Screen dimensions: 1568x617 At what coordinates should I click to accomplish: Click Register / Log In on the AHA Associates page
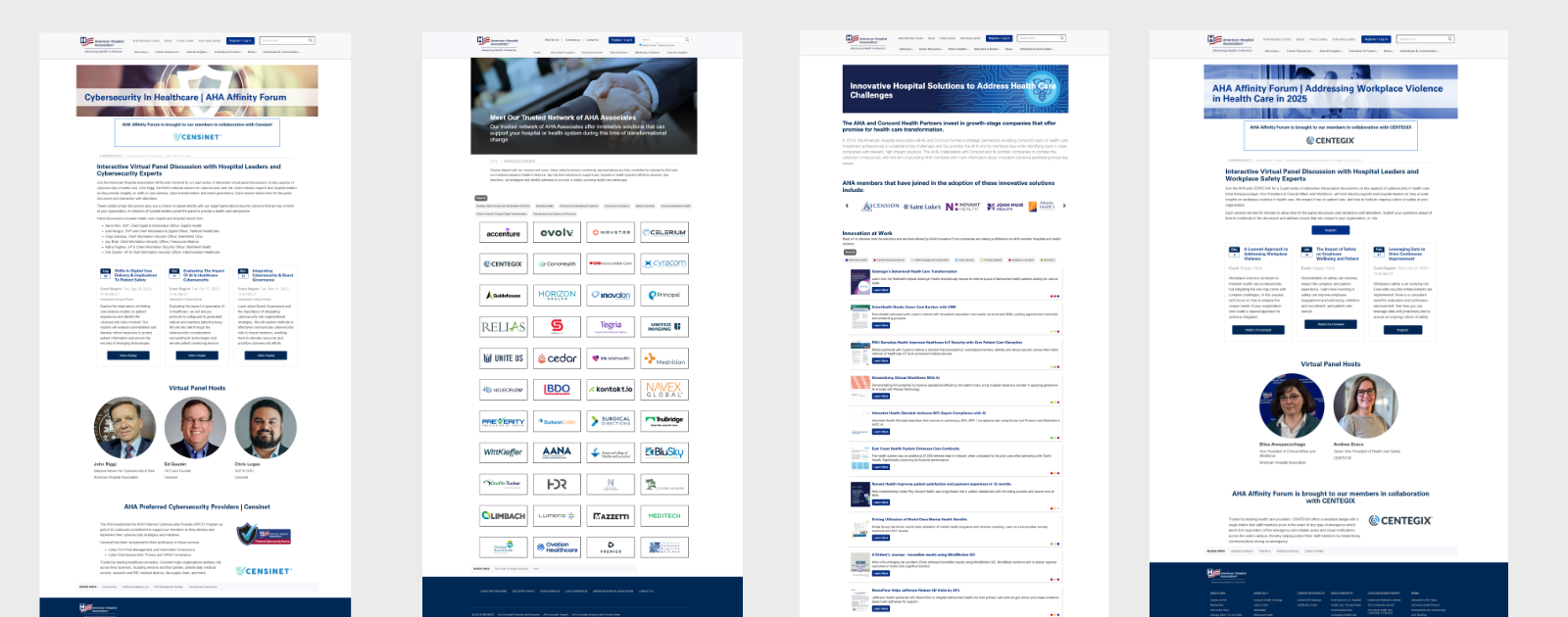(621, 40)
